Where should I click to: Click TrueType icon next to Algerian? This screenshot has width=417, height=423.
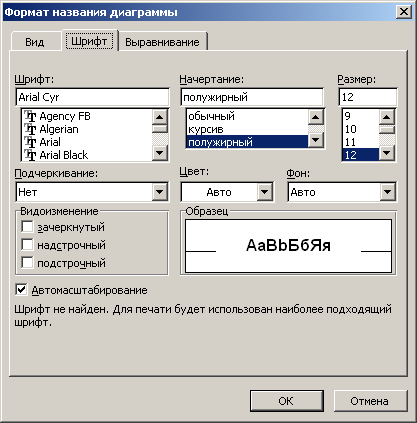[30, 129]
